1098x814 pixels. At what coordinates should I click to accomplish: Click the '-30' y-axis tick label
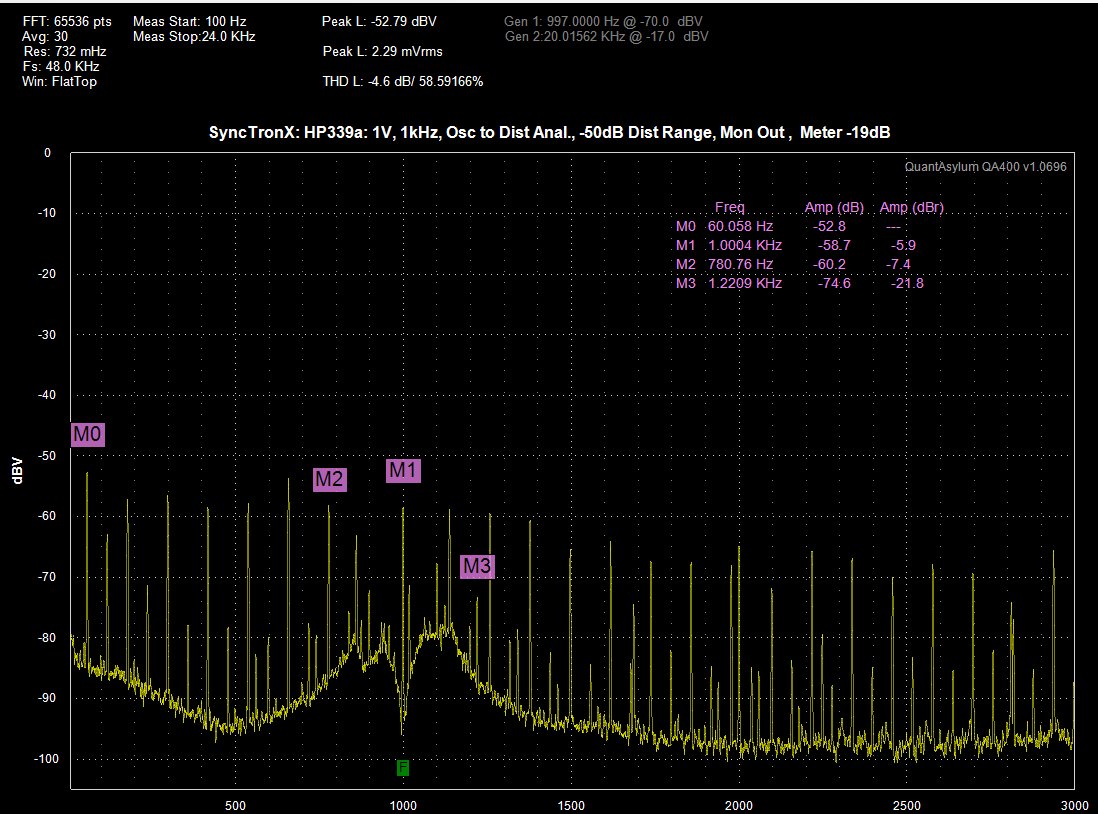coord(47,335)
